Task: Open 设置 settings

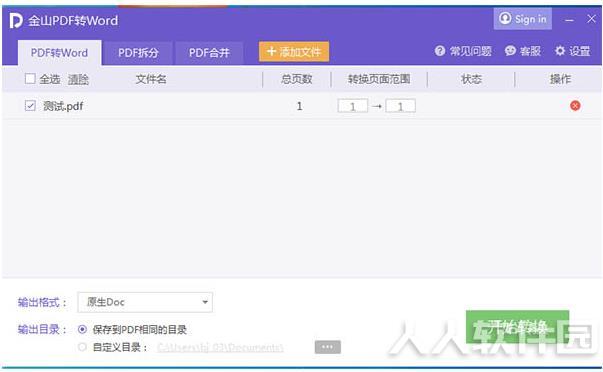Action: tap(573, 51)
